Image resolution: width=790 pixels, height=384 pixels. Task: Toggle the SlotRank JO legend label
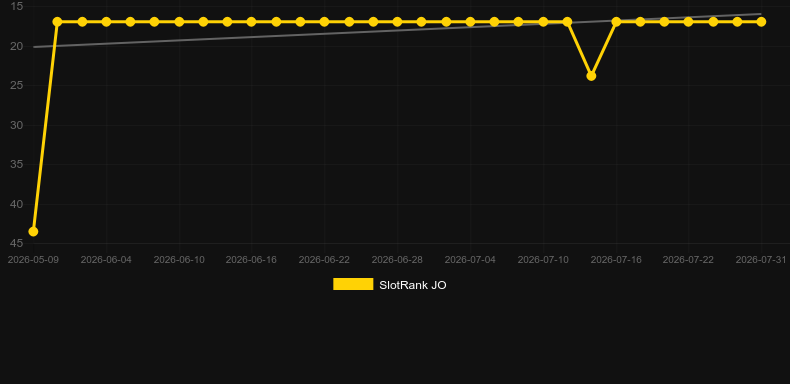tap(413, 285)
